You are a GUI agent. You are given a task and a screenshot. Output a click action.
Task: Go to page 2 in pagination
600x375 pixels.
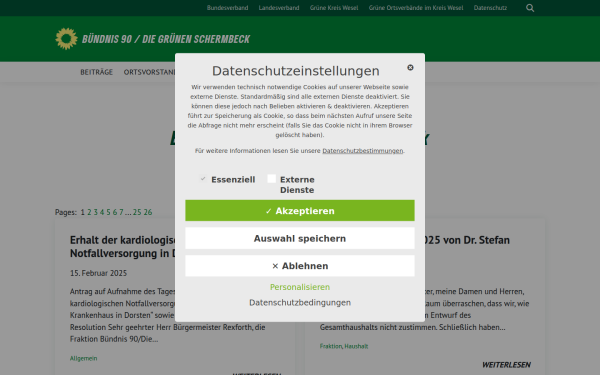pos(89,212)
